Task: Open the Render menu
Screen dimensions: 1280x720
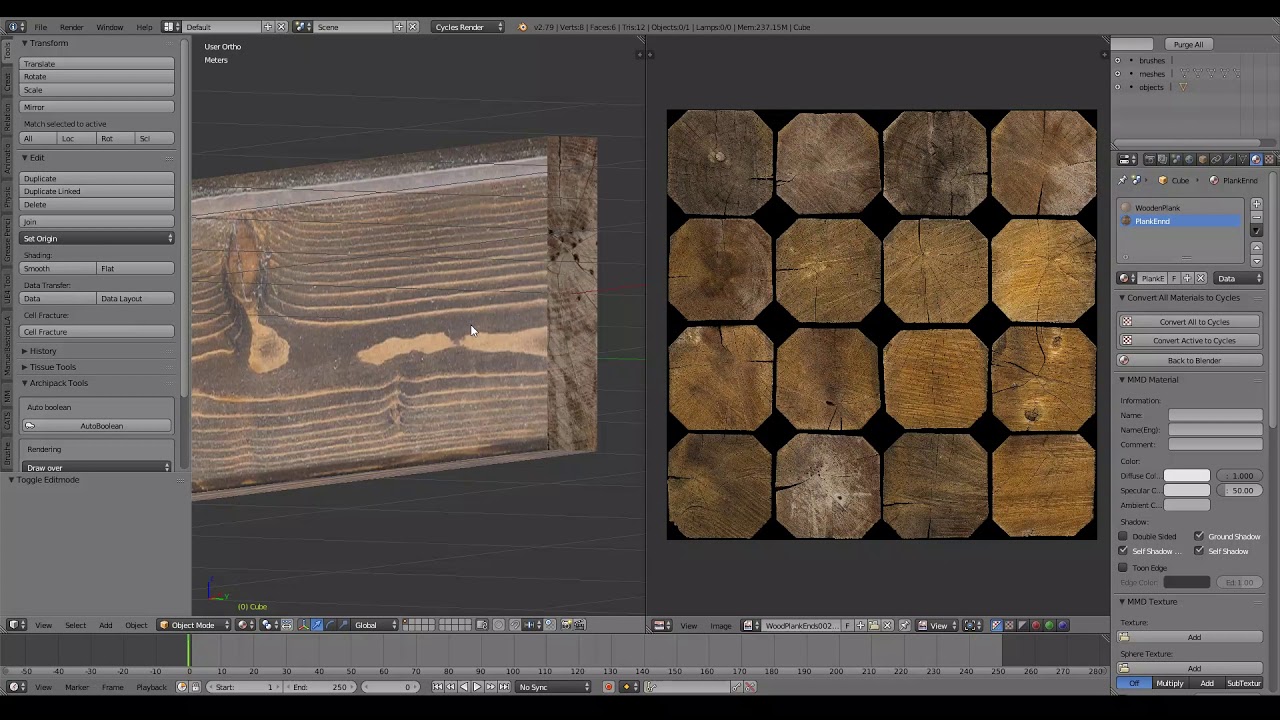Action: tap(71, 27)
